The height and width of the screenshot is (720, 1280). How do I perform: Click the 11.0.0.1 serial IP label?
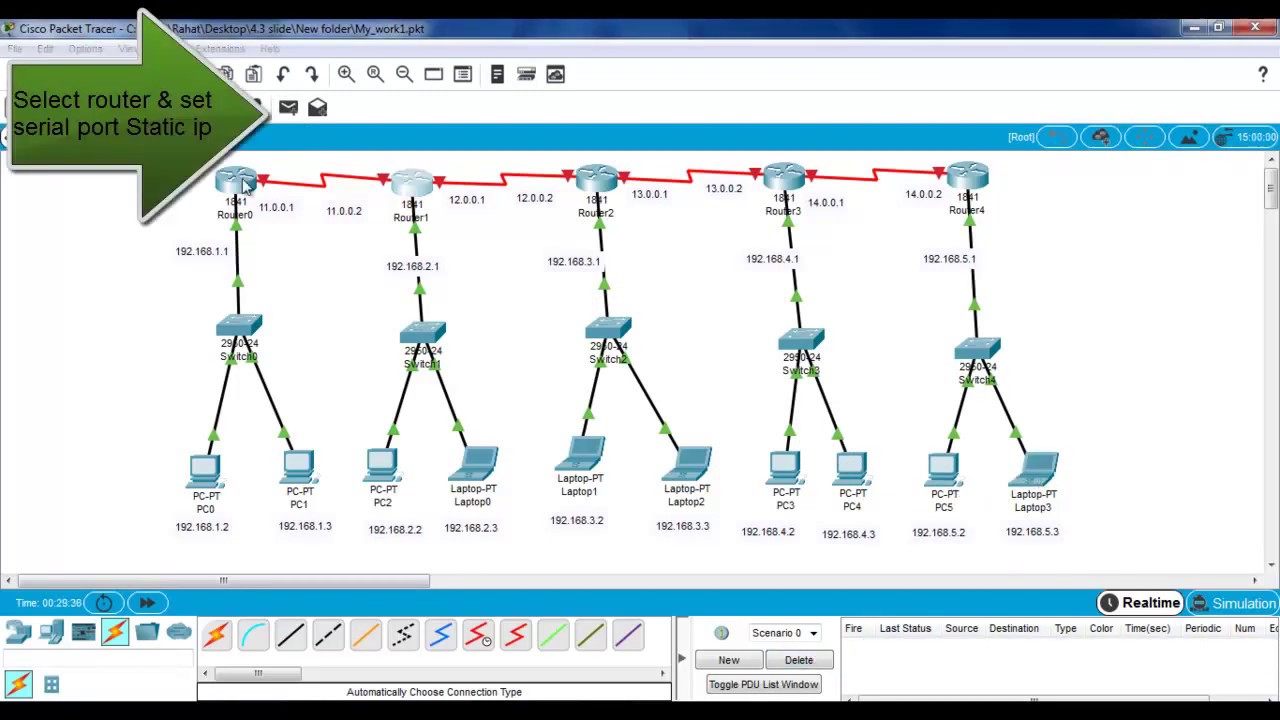click(x=276, y=207)
